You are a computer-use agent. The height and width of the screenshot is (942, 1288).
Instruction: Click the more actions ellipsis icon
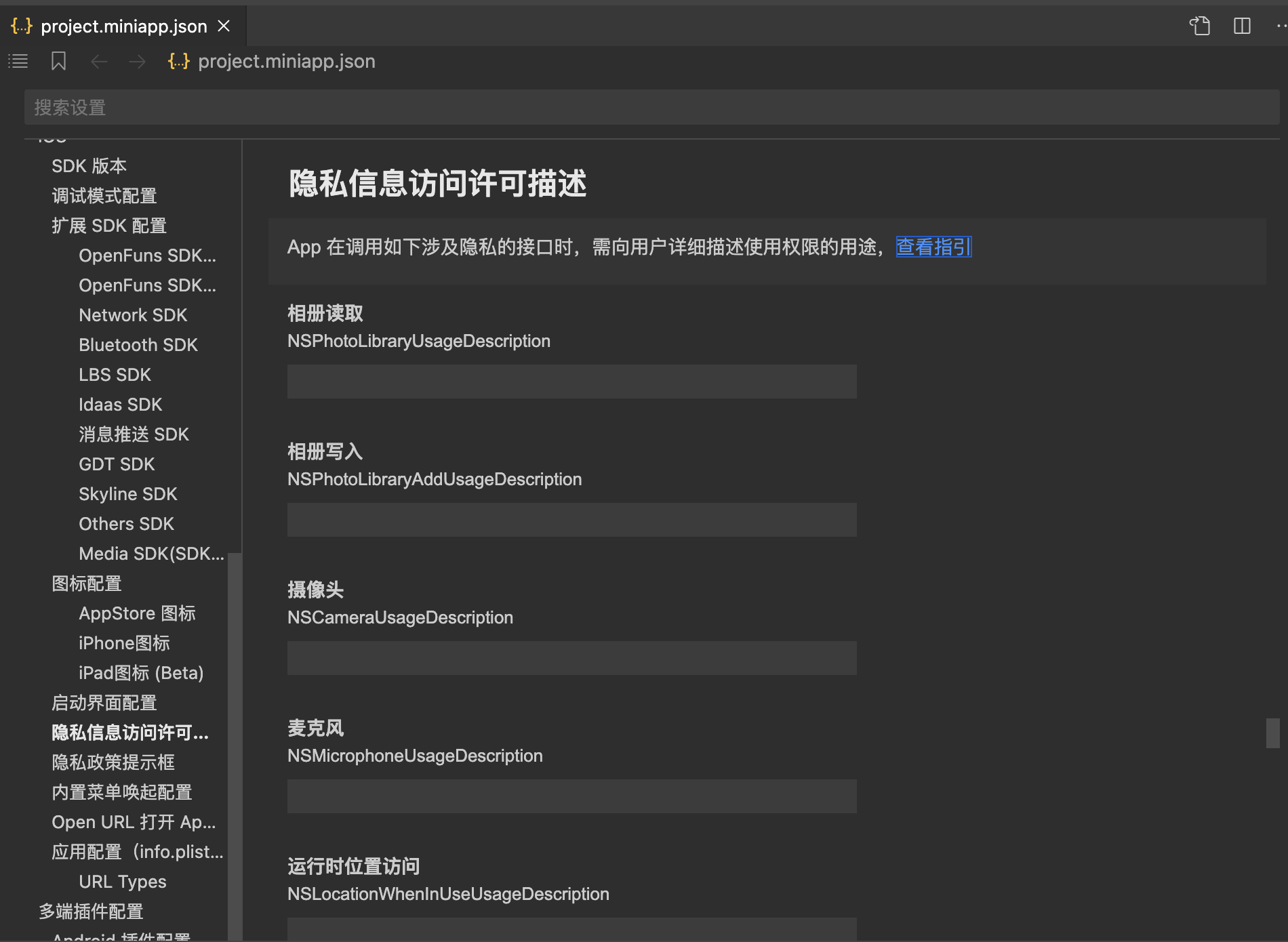pyautogui.click(x=1280, y=26)
